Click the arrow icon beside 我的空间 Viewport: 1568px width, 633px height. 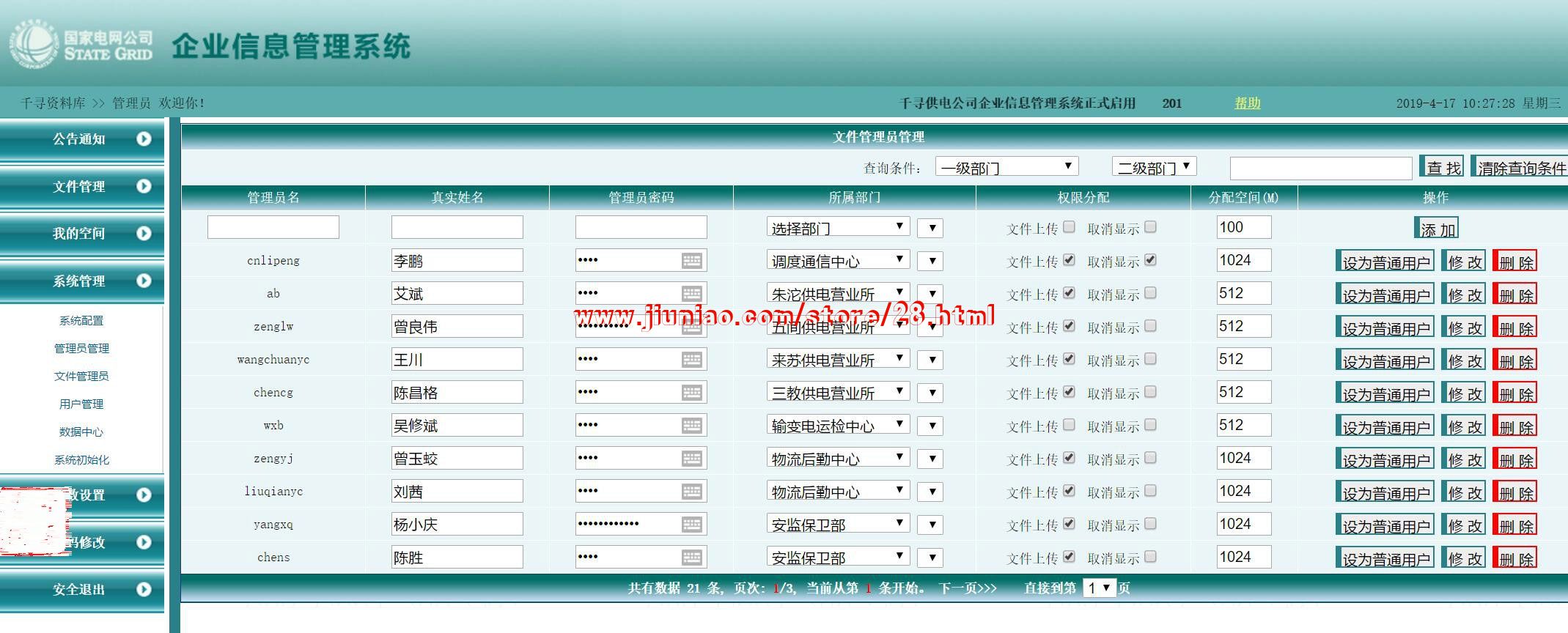pos(144,233)
